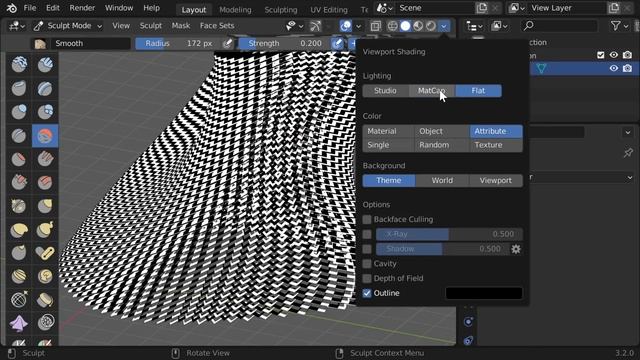Open outliner filter dropdown

[x=620, y=26]
